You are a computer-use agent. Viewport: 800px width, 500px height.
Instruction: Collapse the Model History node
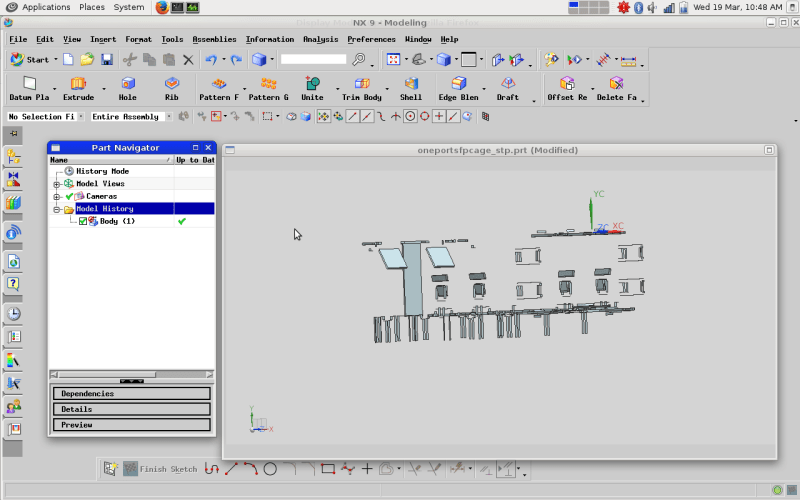point(57,209)
